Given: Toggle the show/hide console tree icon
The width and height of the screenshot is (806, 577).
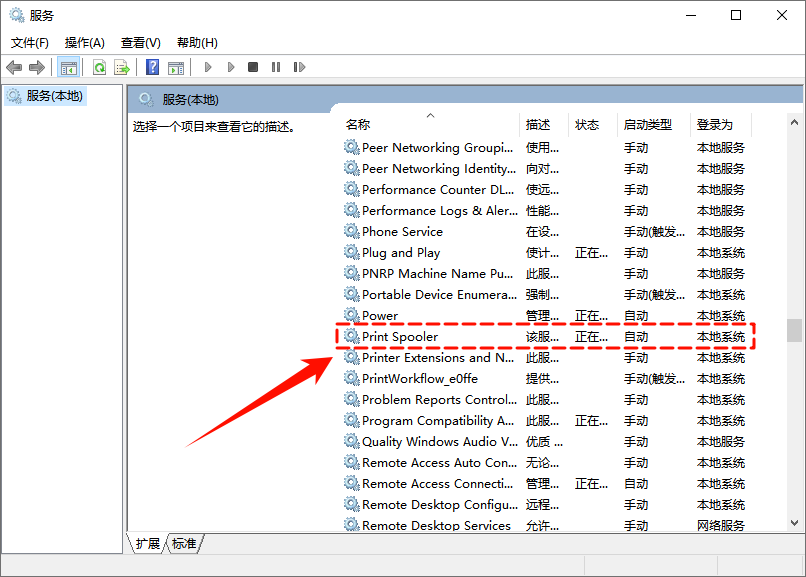Looking at the screenshot, I should [x=69, y=67].
